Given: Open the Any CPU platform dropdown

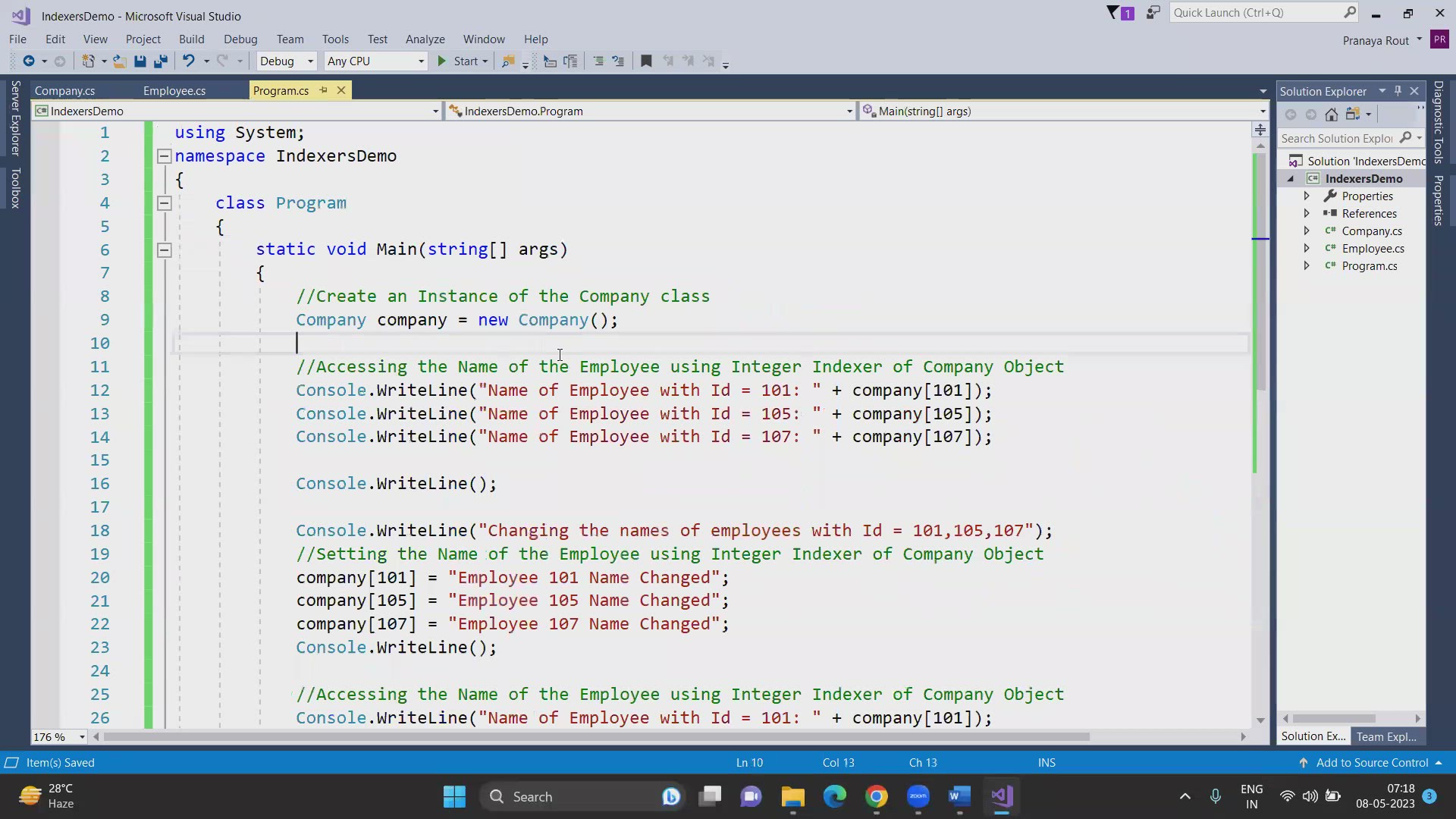Looking at the screenshot, I should tap(375, 61).
